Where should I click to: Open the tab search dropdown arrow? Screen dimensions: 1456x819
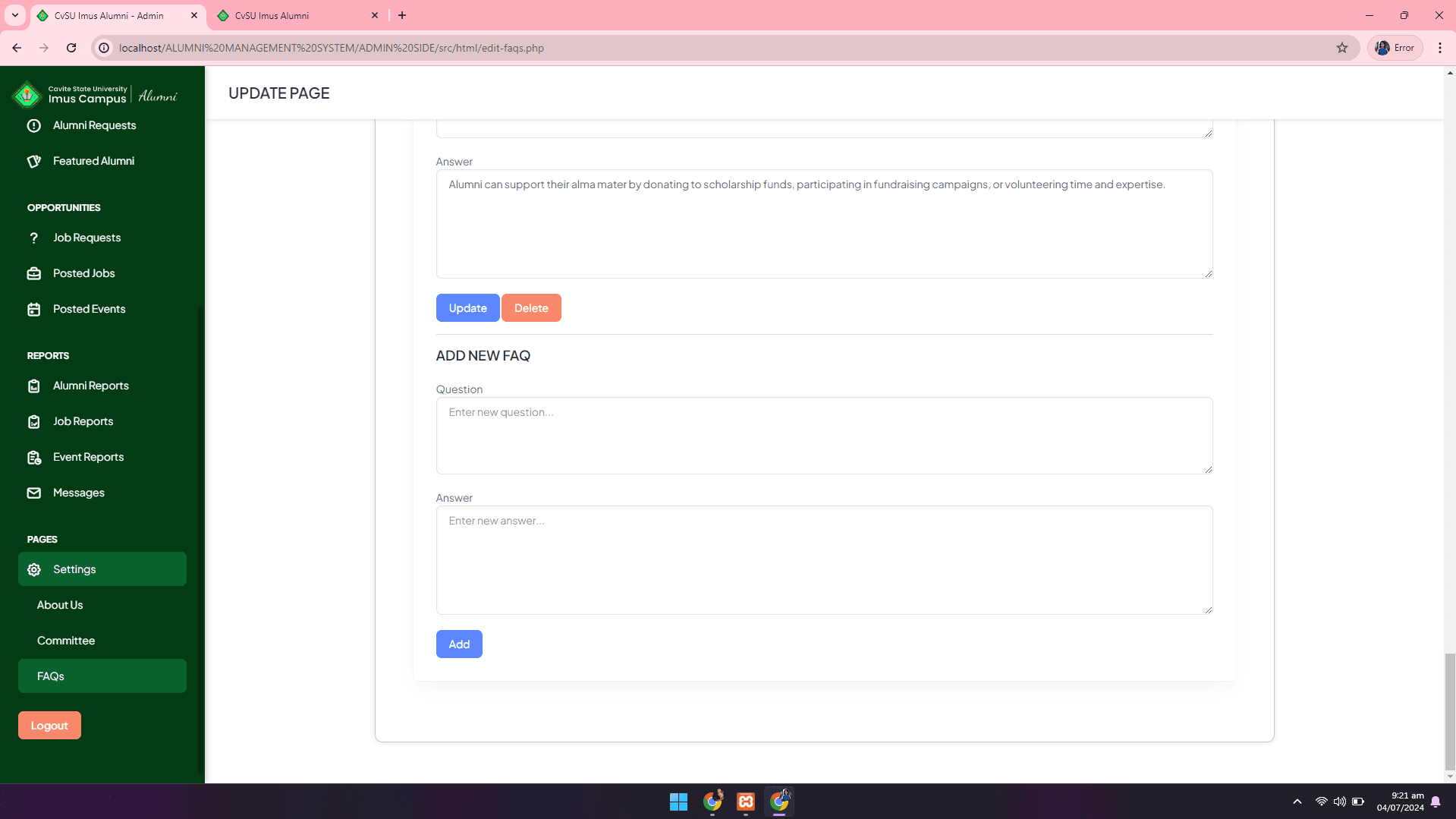pyautogui.click(x=15, y=15)
